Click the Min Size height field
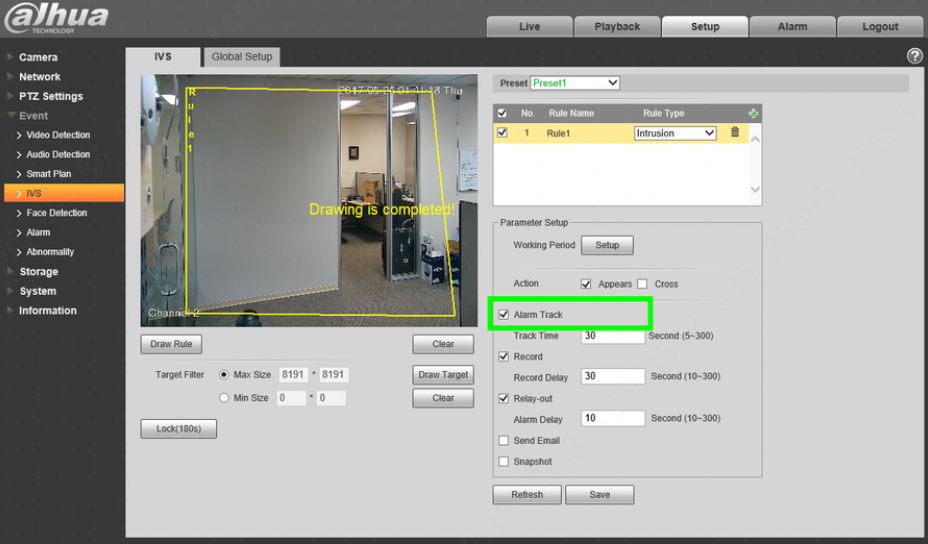Screen dimensions: 928x544 (x=331, y=398)
